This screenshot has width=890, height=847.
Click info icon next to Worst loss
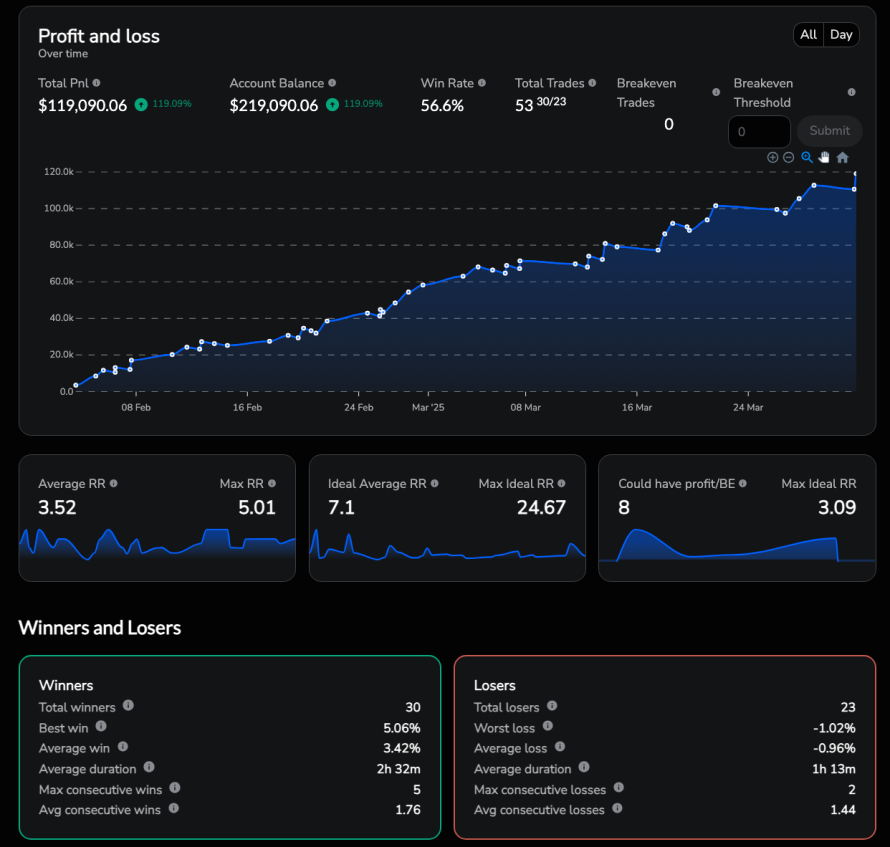tap(548, 727)
